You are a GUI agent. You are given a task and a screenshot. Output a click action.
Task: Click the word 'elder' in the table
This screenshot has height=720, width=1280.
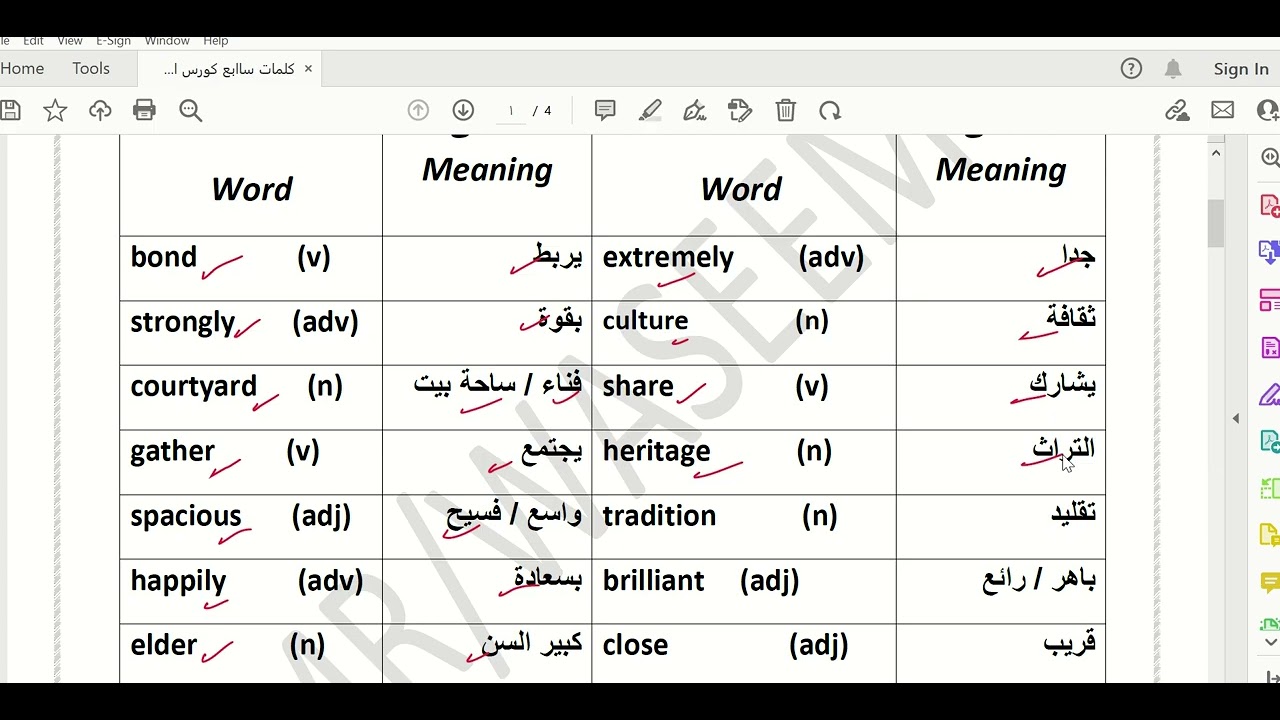pos(164,645)
